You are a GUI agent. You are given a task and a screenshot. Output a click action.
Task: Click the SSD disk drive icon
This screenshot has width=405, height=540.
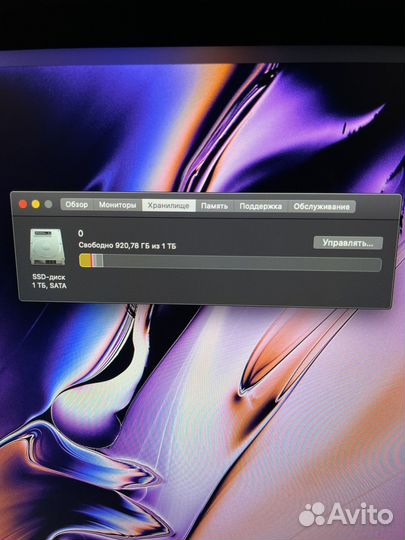coord(47,247)
